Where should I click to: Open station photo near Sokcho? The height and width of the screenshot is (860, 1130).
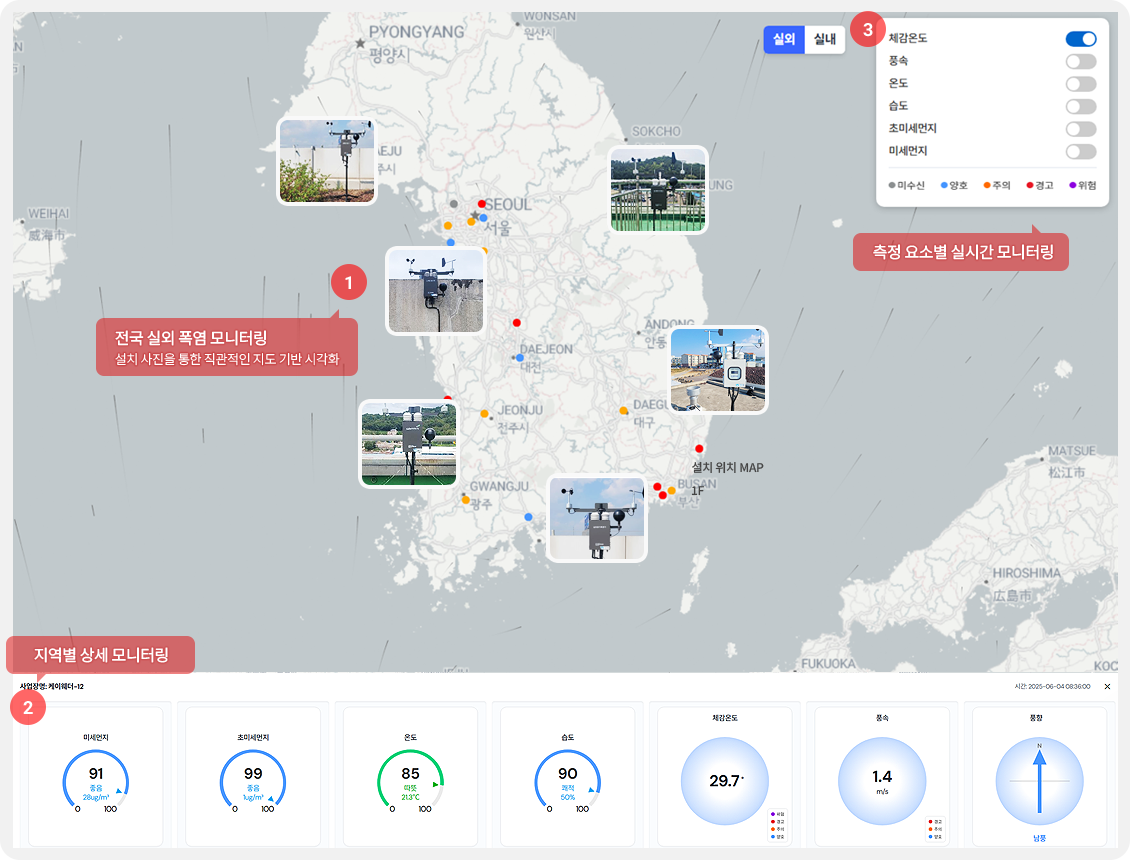click(x=658, y=190)
